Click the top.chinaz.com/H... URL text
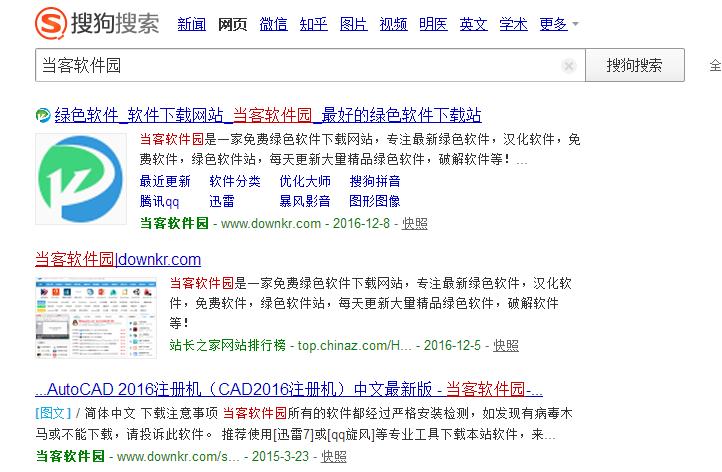This screenshot has height=472, width=722. [355, 345]
